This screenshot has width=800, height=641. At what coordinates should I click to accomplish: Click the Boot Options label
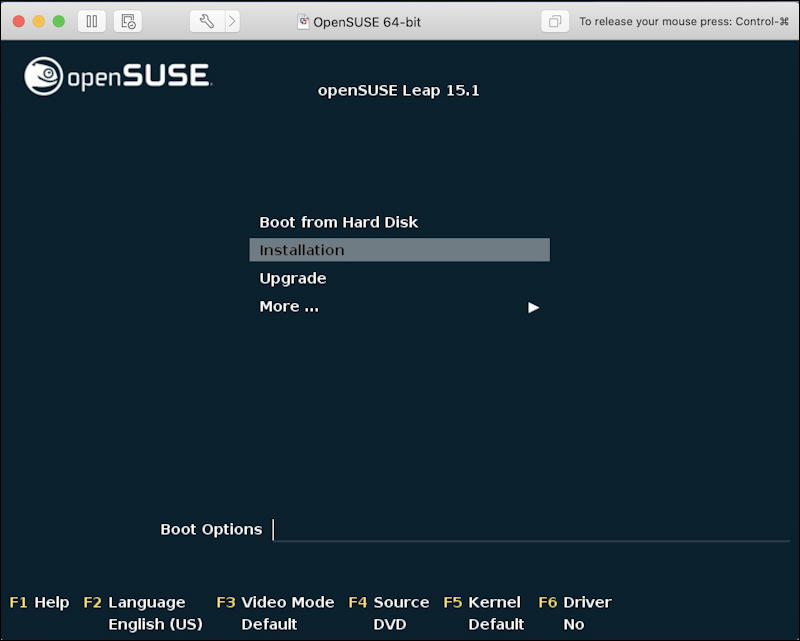211,529
